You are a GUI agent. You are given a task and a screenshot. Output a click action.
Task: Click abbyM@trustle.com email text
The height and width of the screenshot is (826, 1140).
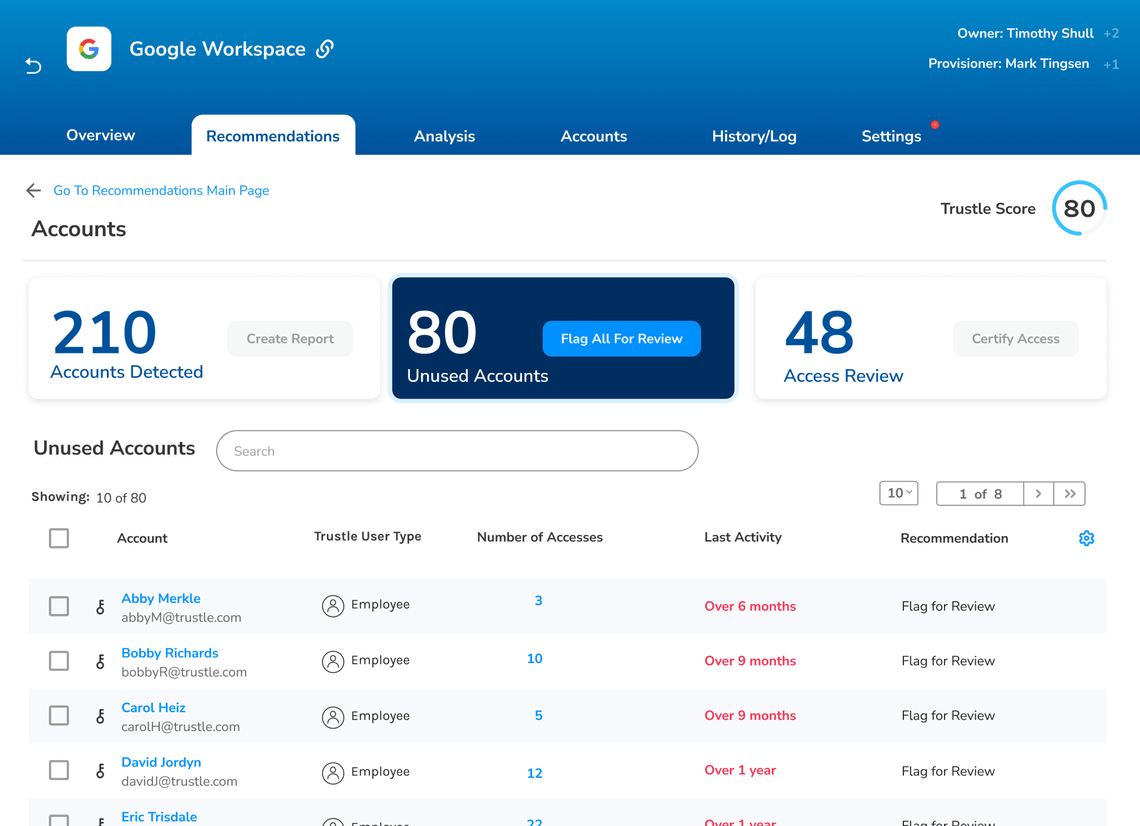click(x=181, y=617)
